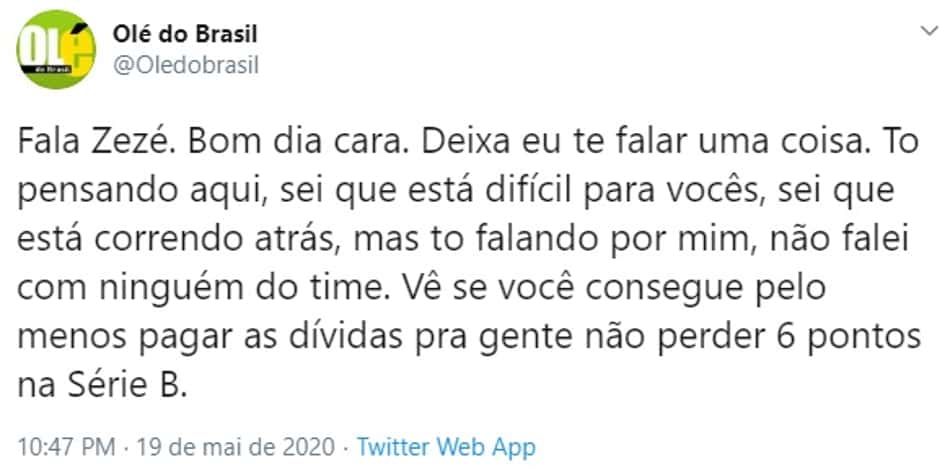Click the @Oledobrasil handle
950x470 pixels.
coord(186,65)
